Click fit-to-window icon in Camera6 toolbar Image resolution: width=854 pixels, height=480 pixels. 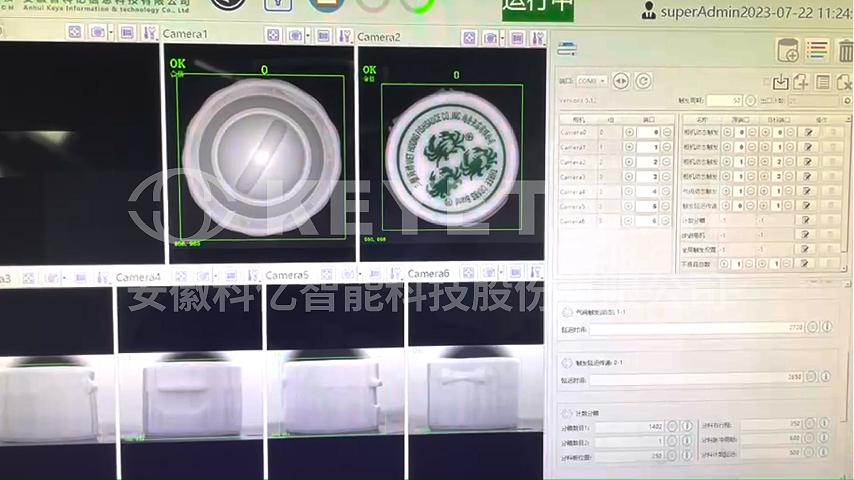[x=468, y=272]
